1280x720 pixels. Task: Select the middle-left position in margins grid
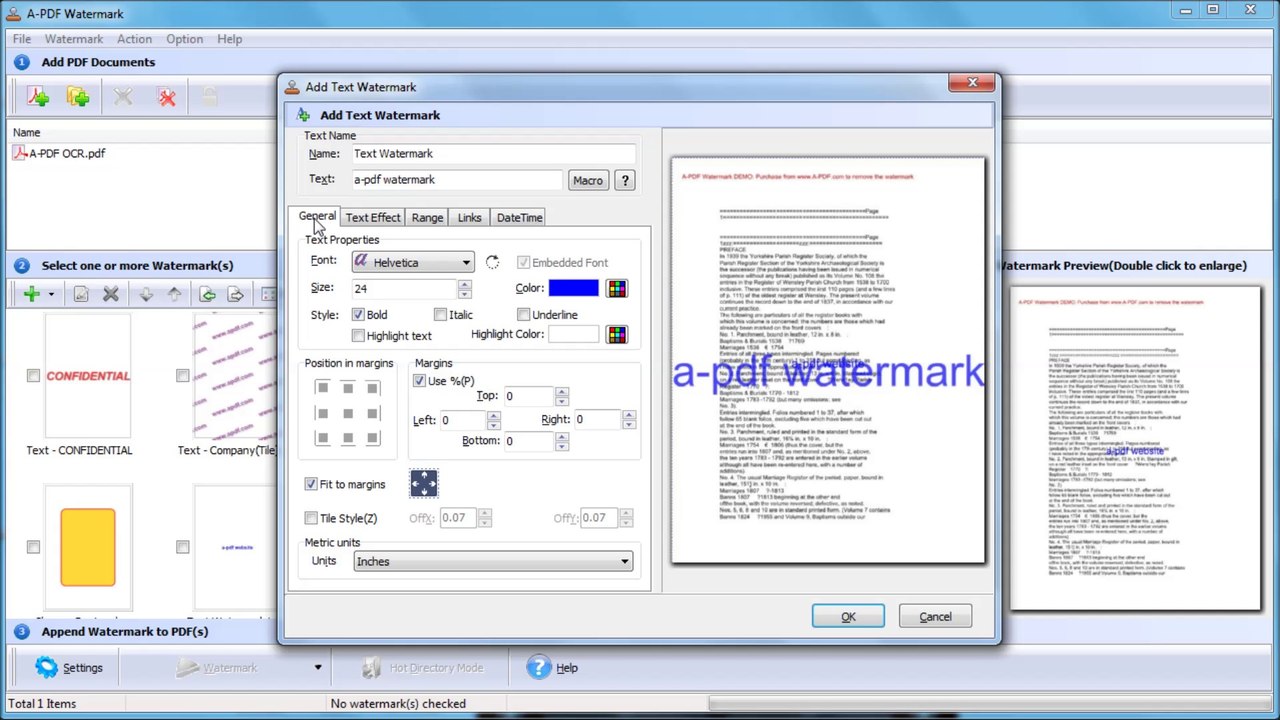[x=322, y=413]
